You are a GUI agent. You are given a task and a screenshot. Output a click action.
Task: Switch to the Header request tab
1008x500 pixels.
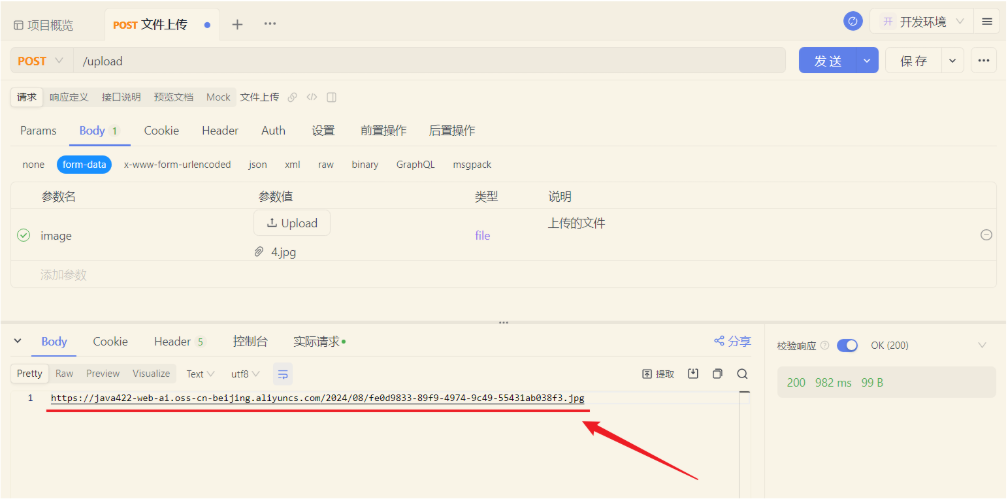(220, 131)
